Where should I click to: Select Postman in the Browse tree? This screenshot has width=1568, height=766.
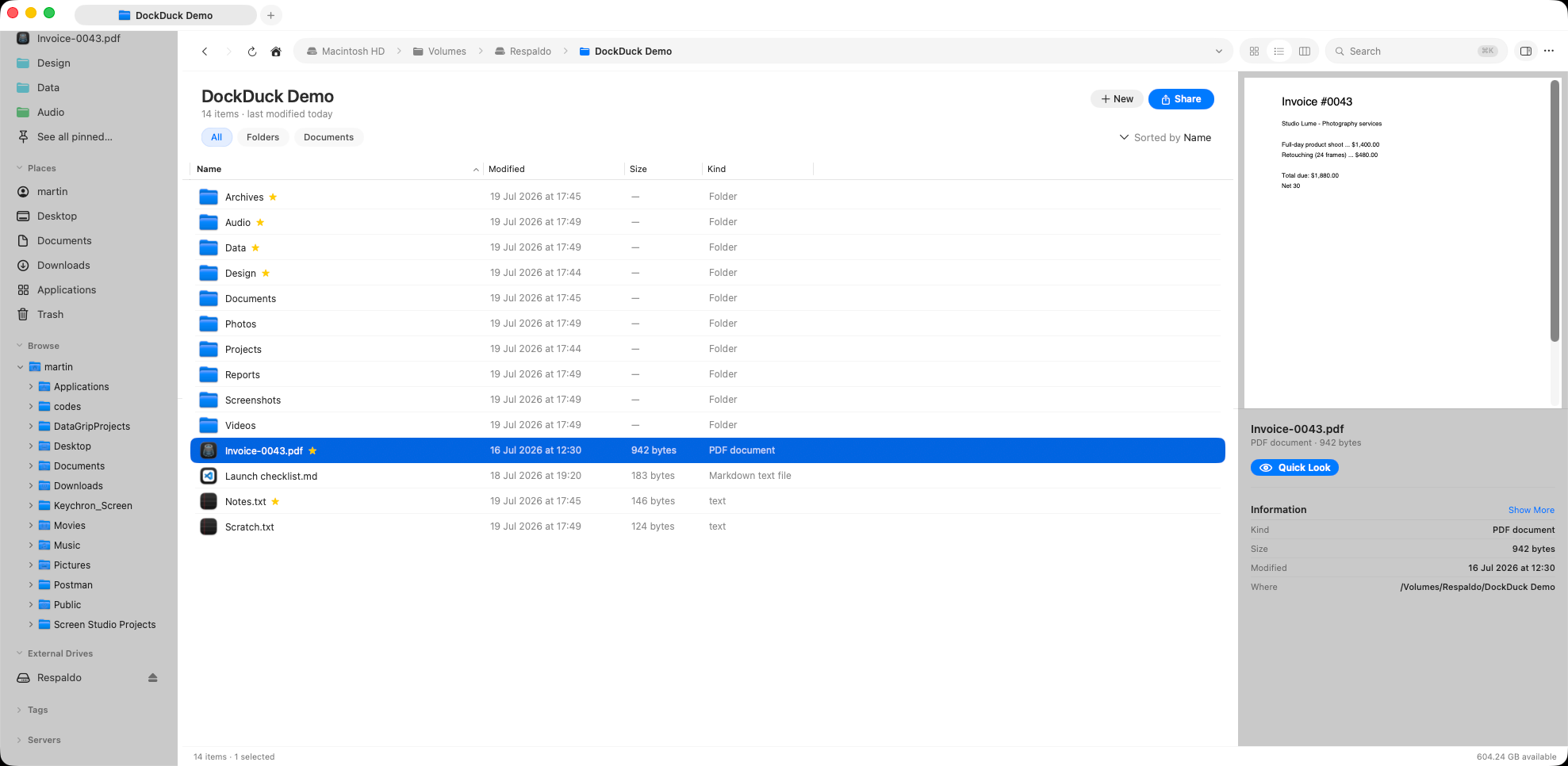pyautogui.click(x=73, y=585)
